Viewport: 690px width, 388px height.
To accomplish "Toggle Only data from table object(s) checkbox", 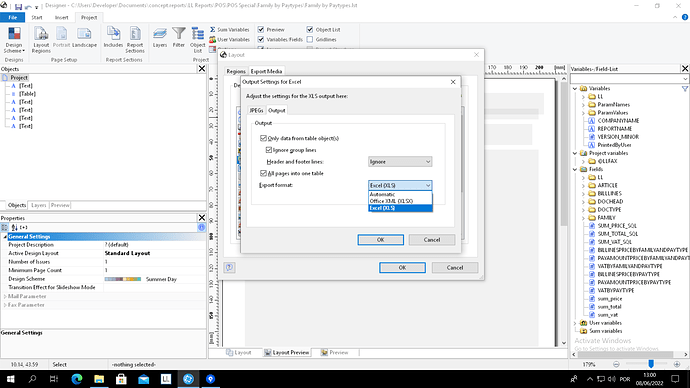I will (x=263, y=138).
